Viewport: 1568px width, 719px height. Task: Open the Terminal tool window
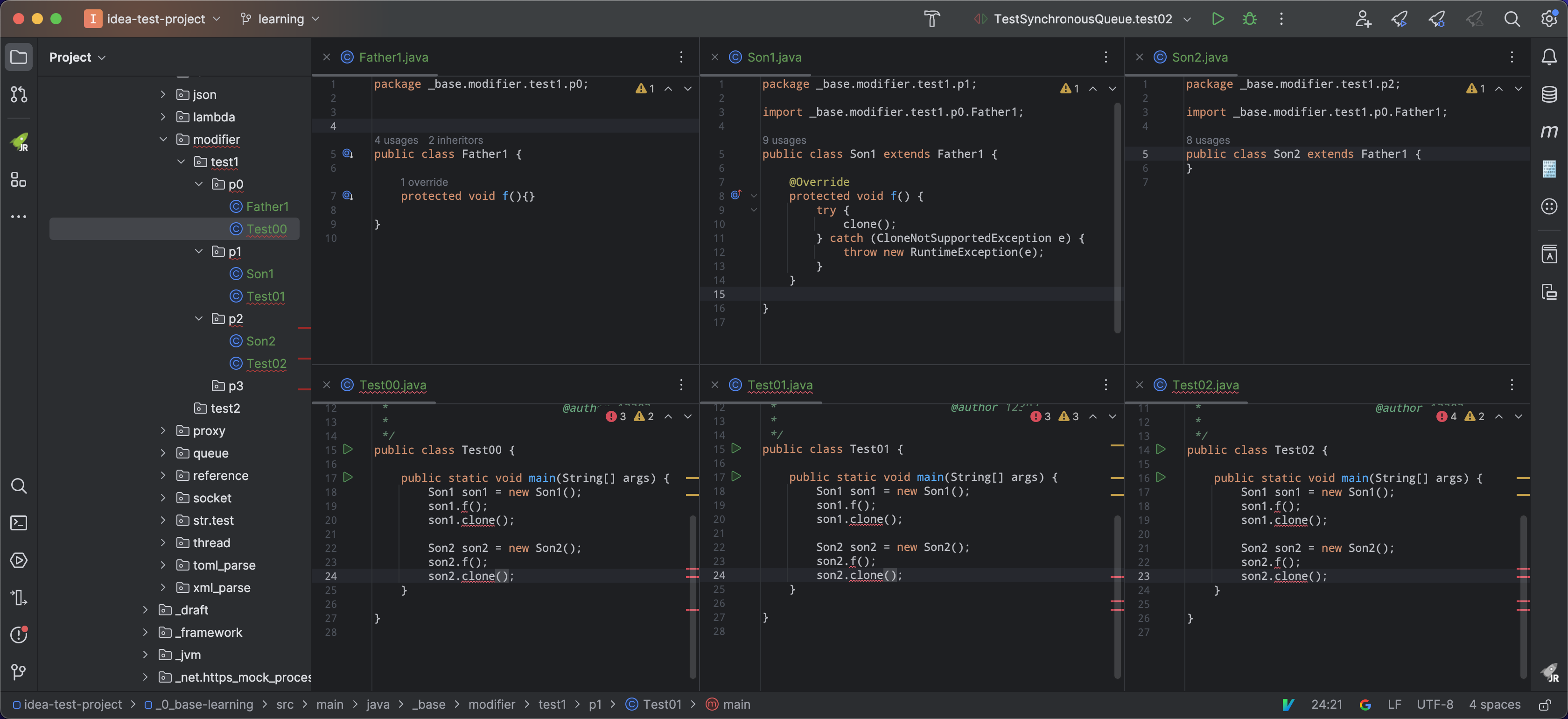pos(19,523)
